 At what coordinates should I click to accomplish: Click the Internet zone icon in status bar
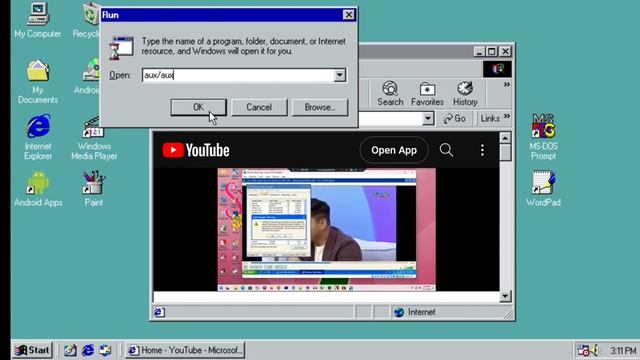pos(399,312)
